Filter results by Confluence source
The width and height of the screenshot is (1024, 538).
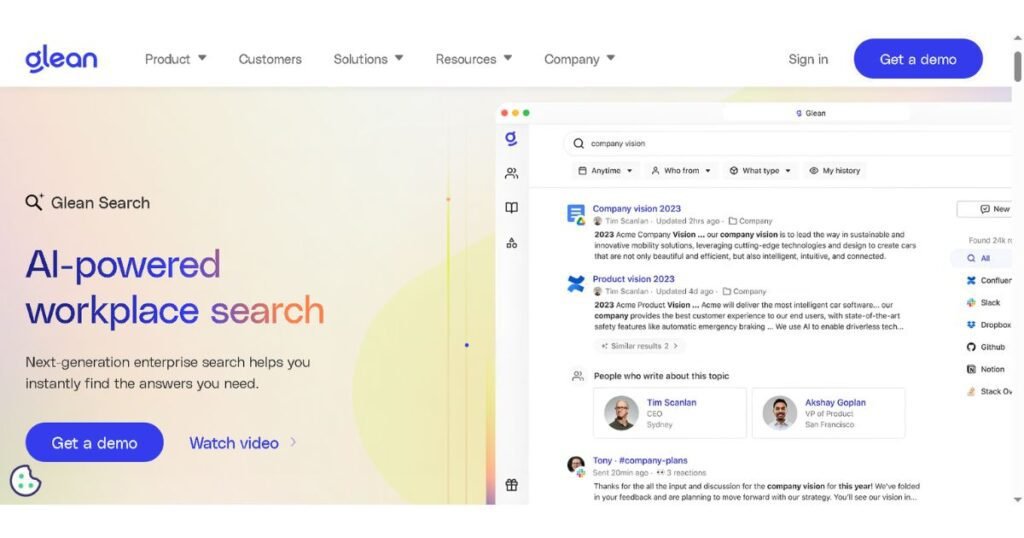(989, 280)
